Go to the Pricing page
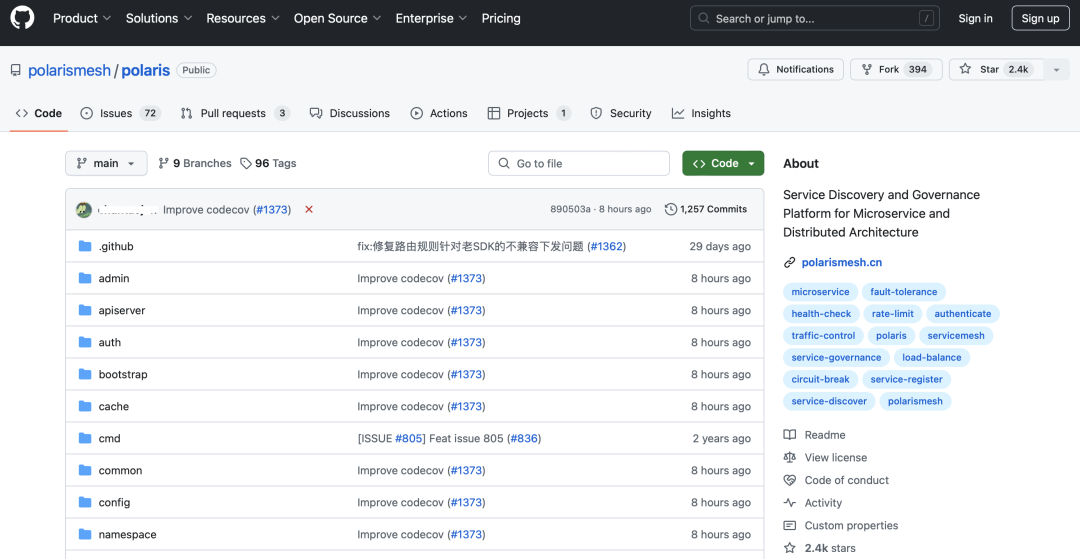Viewport: 1080px width, 559px height. (x=501, y=19)
